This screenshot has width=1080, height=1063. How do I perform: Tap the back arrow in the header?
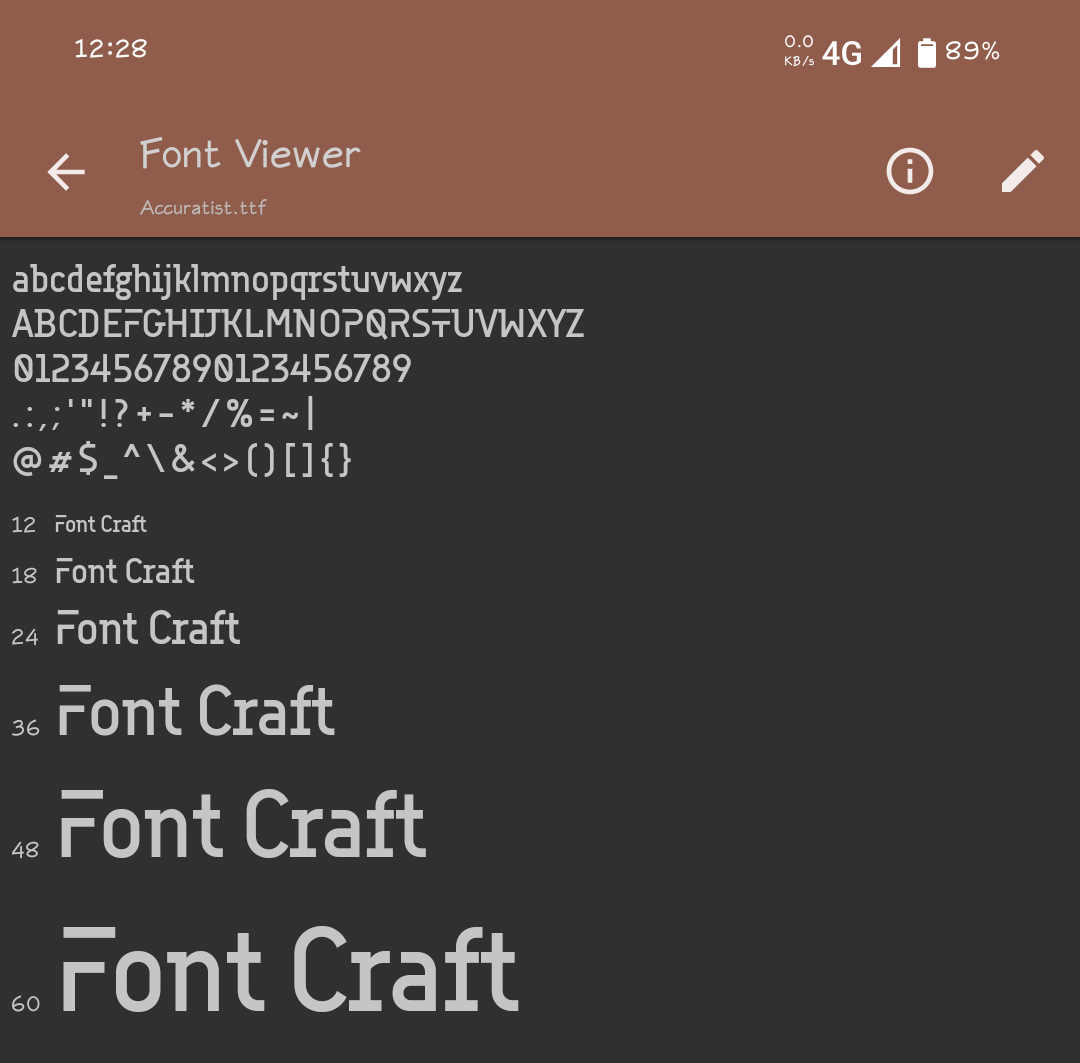[66, 172]
